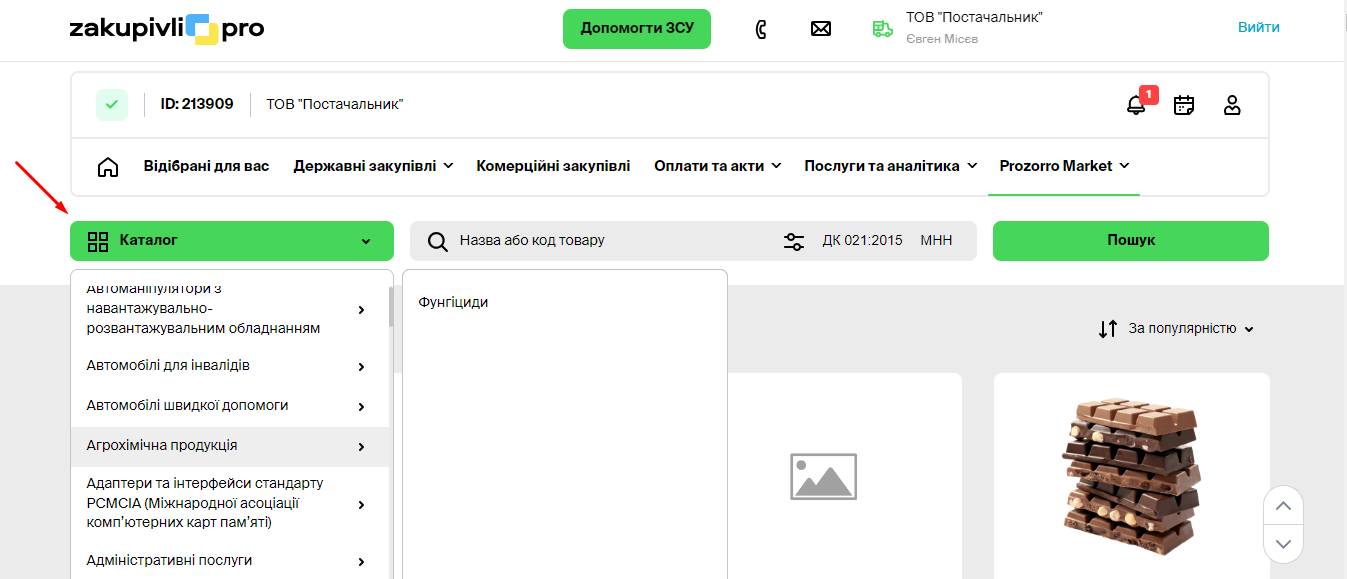This screenshot has height=579, width=1347.
Task: Open the Державні закупівлі dropdown menu
Action: point(373,166)
